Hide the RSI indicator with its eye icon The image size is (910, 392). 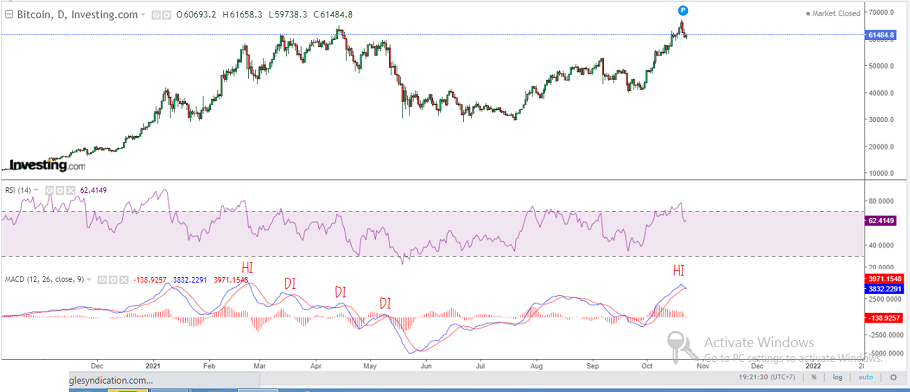click(x=49, y=190)
